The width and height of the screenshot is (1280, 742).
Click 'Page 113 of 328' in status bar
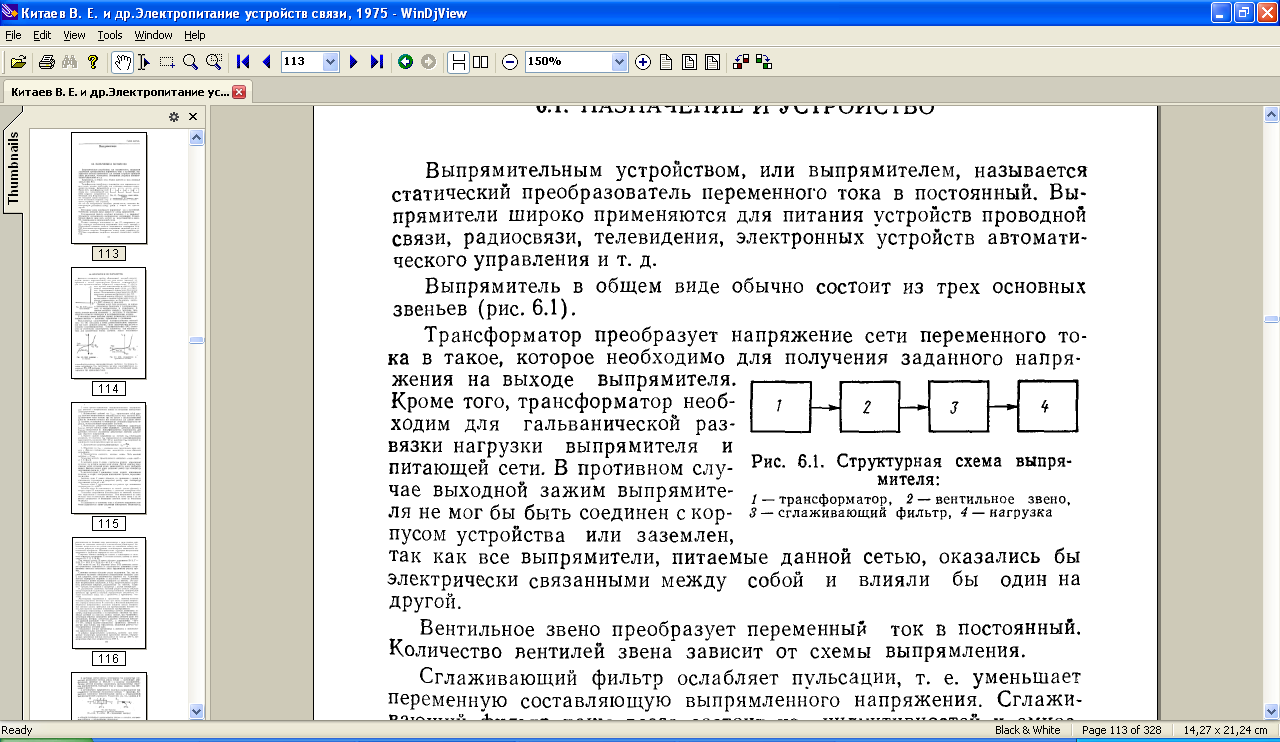click(1121, 730)
